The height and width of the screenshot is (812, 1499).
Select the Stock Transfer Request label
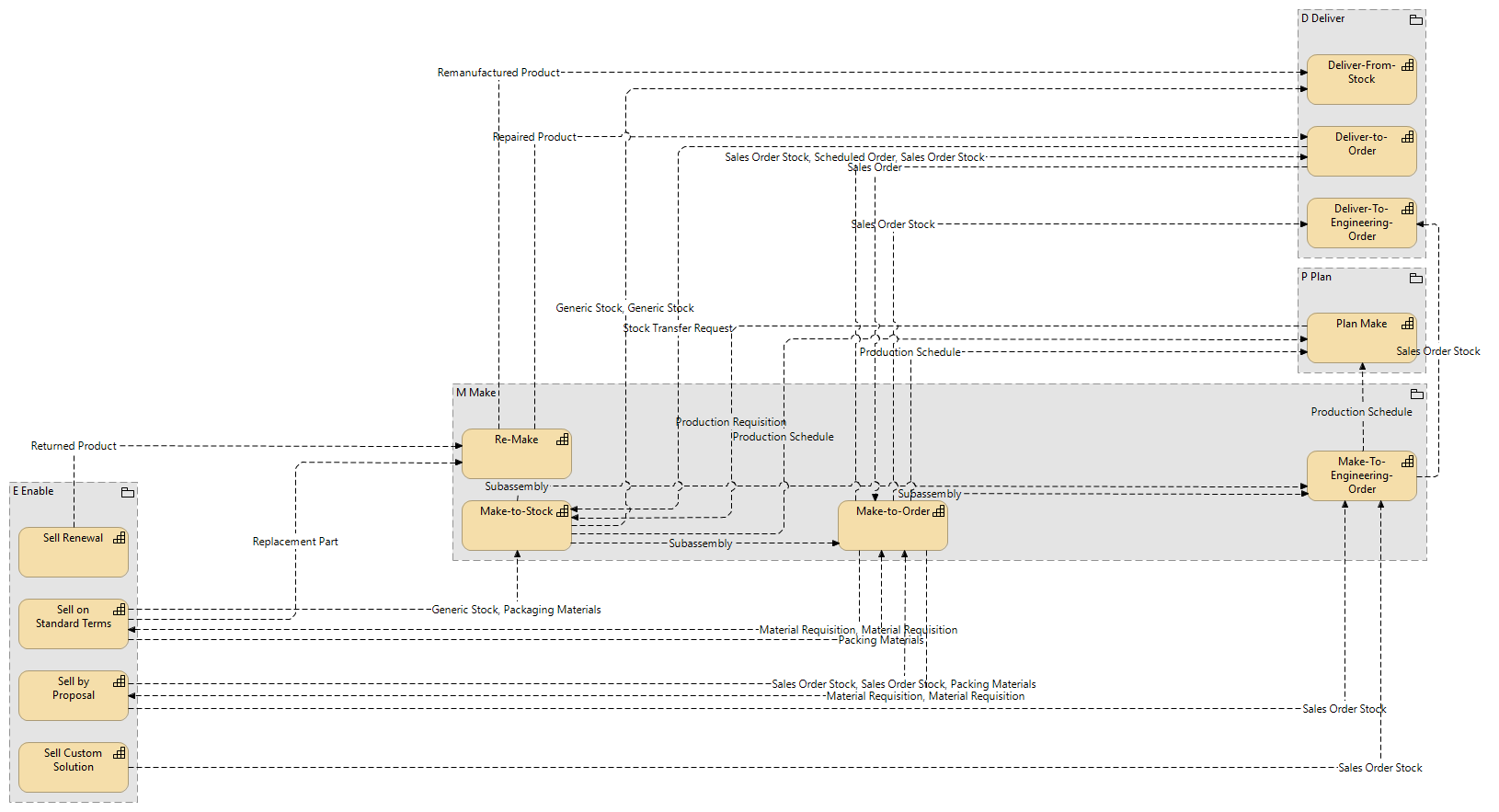[678, 328]
